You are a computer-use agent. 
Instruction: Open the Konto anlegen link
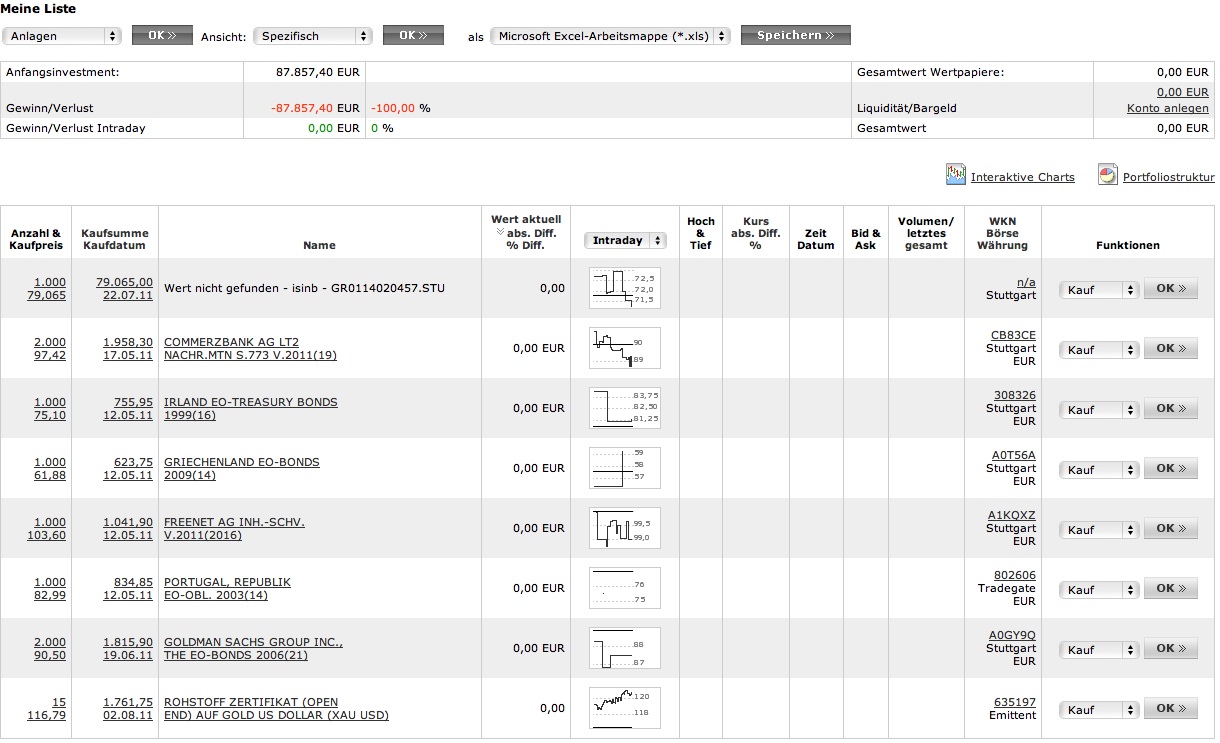tap(1167, 108)
